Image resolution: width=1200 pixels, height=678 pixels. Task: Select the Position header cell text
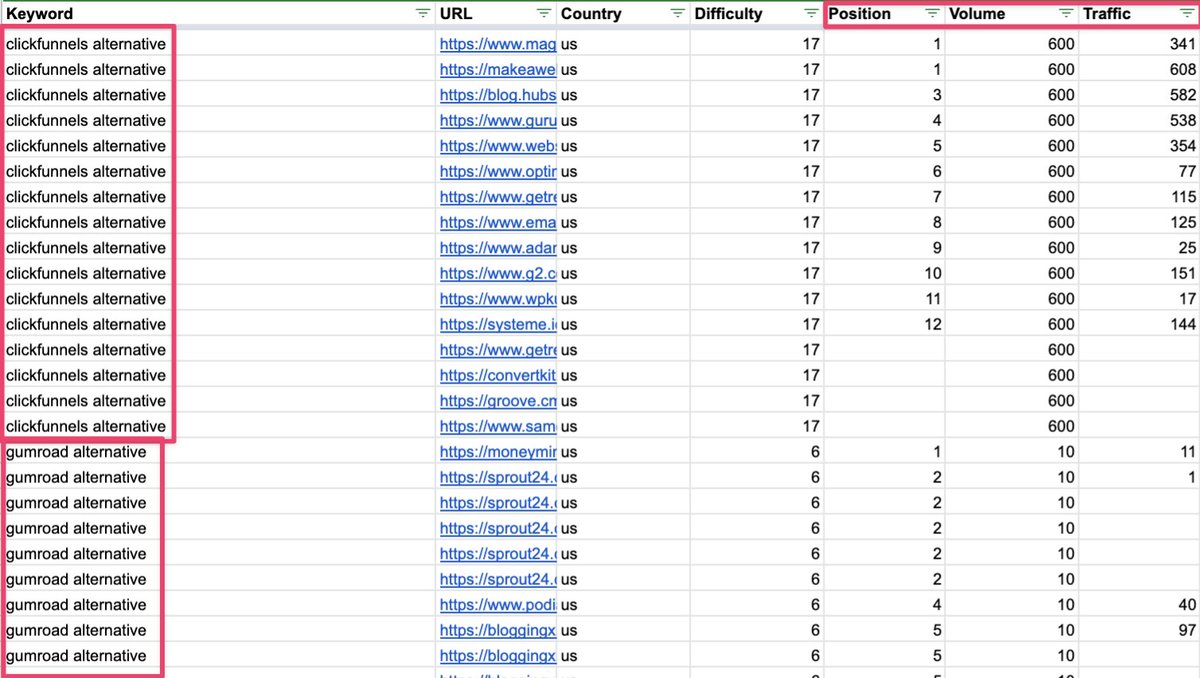859,14
